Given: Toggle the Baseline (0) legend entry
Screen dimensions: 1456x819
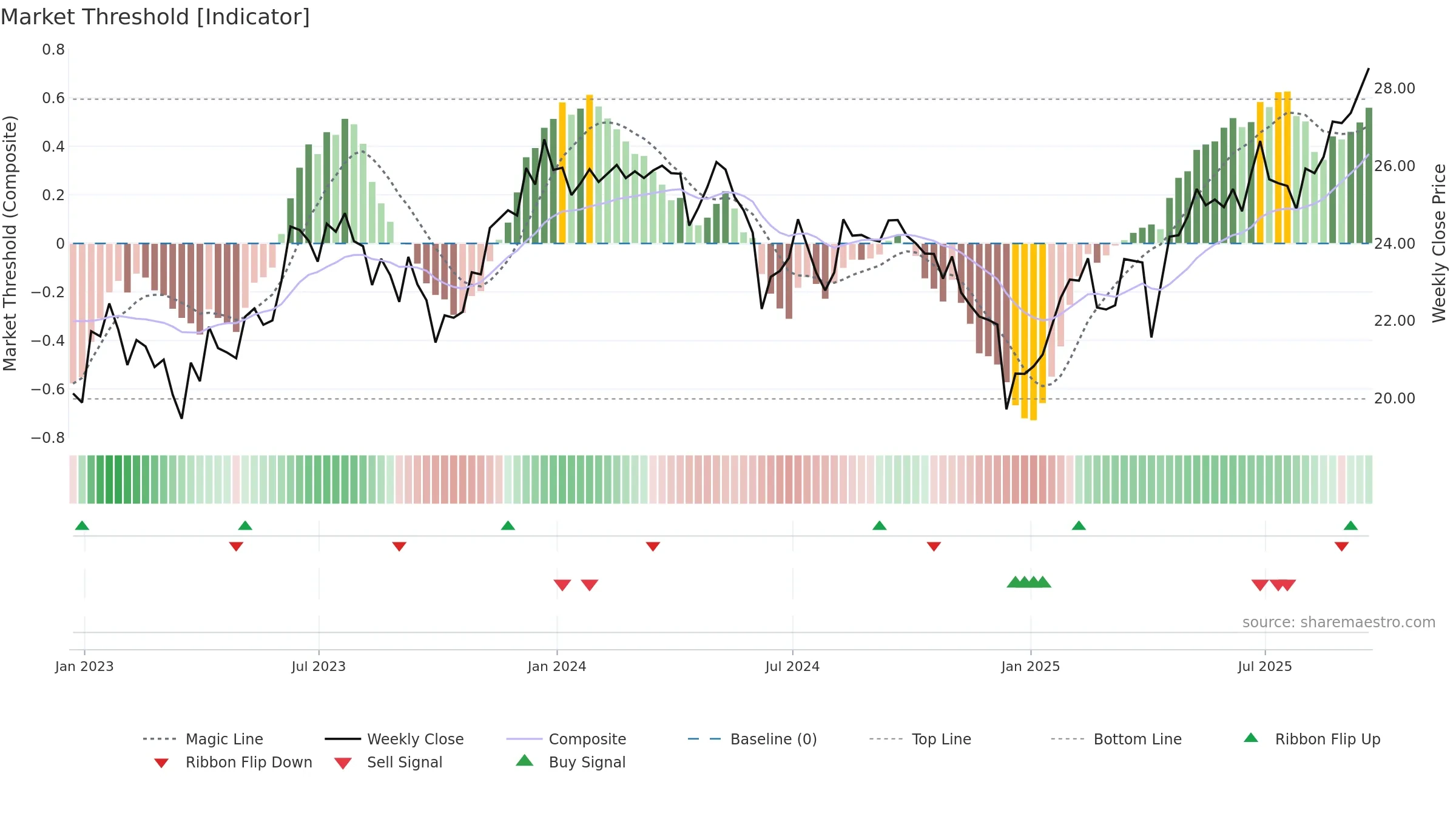Looking at the screenshot, I should [x=753, y=739].
